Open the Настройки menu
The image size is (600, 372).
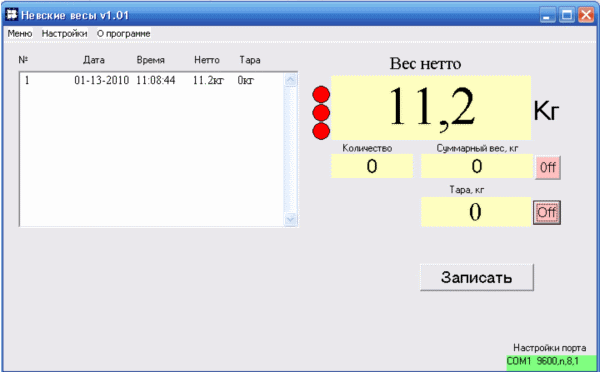(65, 34)
